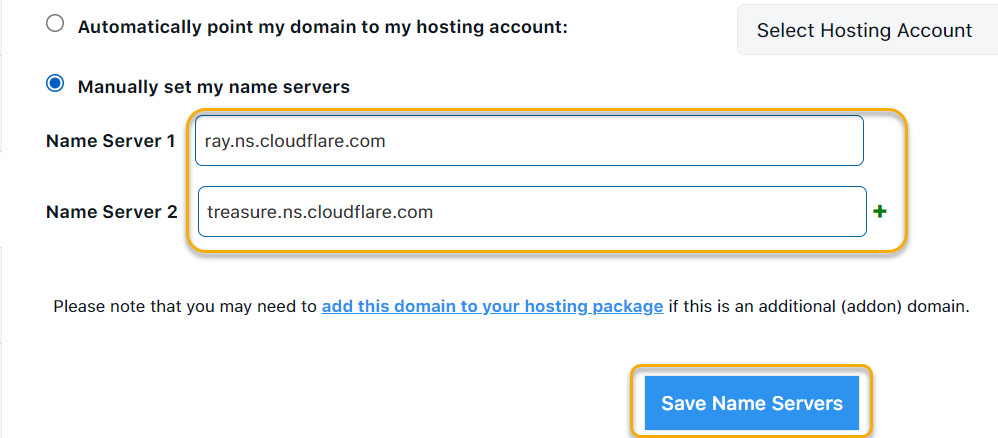This screenshot has width=998, height=438.
Task: Click the green plus icon to add name server
Action: click(880, 212)
